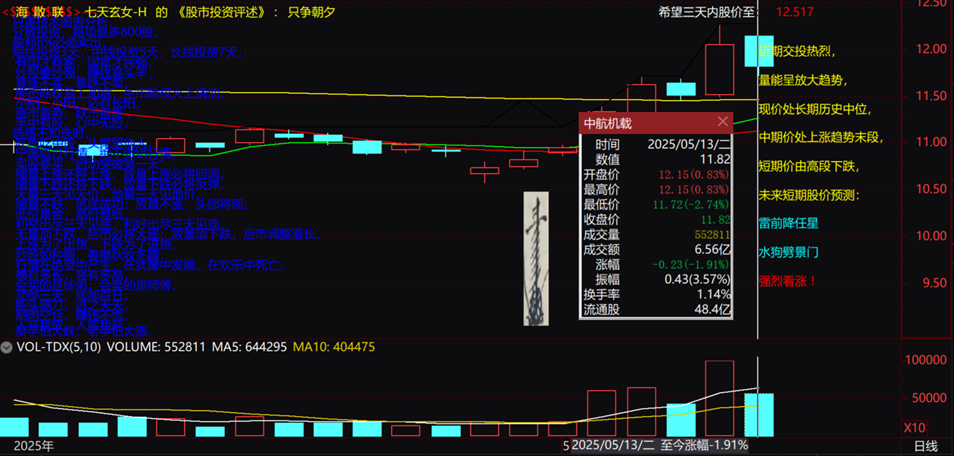The width and height of the screenshot is (954, 469).
Task: Click the 未来短期股价预测 heading
Action: [809, 196]
